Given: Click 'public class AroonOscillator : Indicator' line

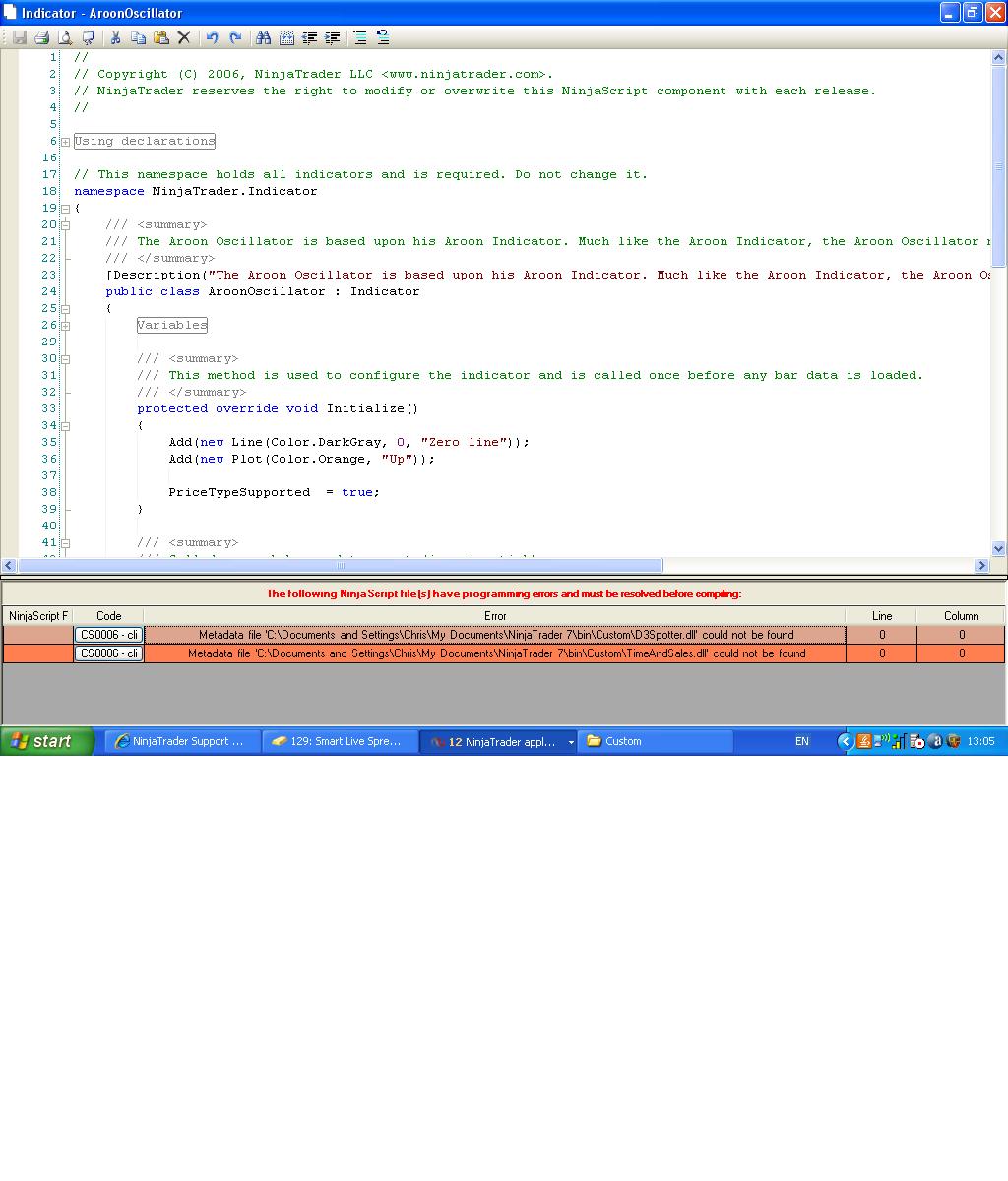Looking at the screenshot, I should pyautogui.click(x=263, y=291).
